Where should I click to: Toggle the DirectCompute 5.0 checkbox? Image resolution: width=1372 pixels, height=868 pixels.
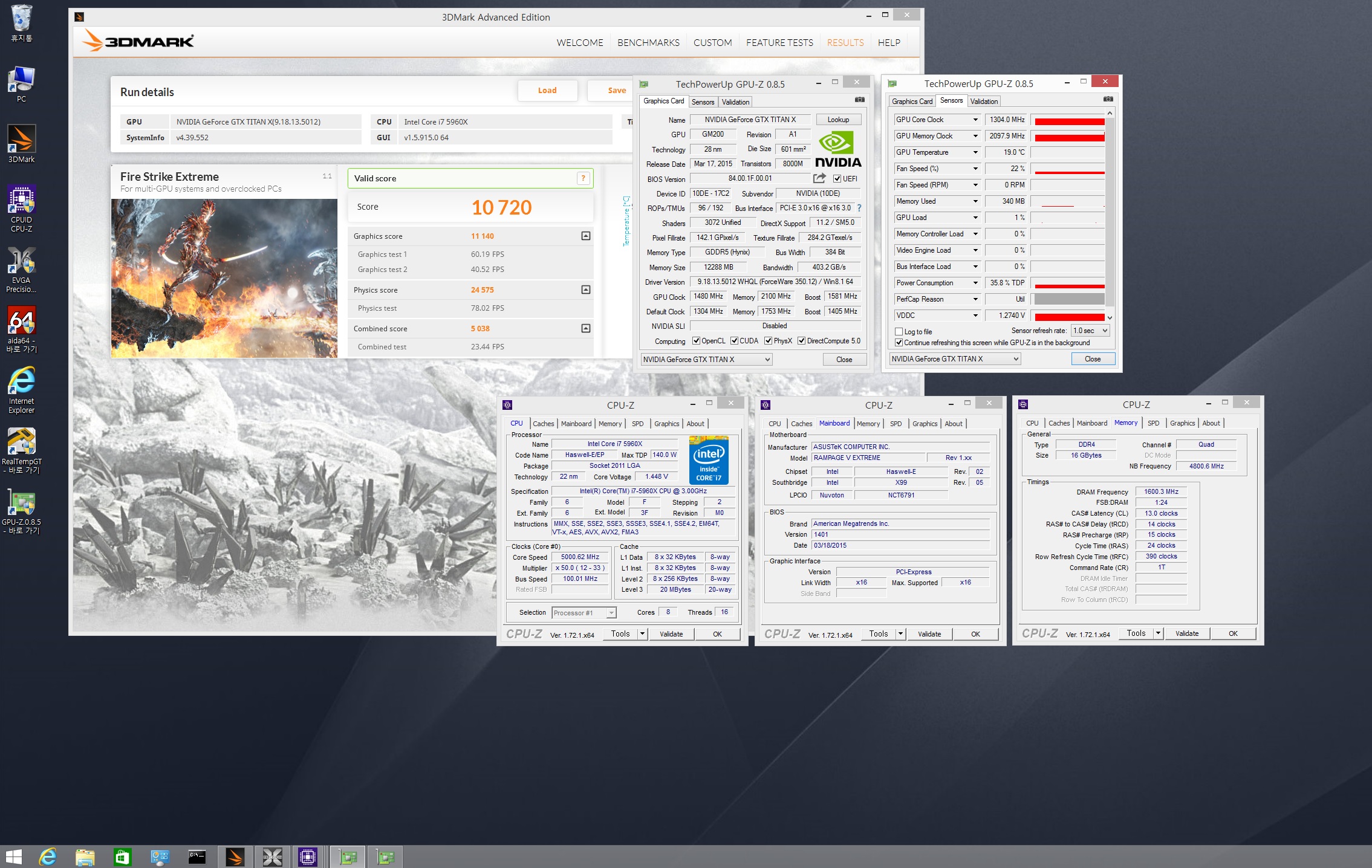(x=801, y=341)
